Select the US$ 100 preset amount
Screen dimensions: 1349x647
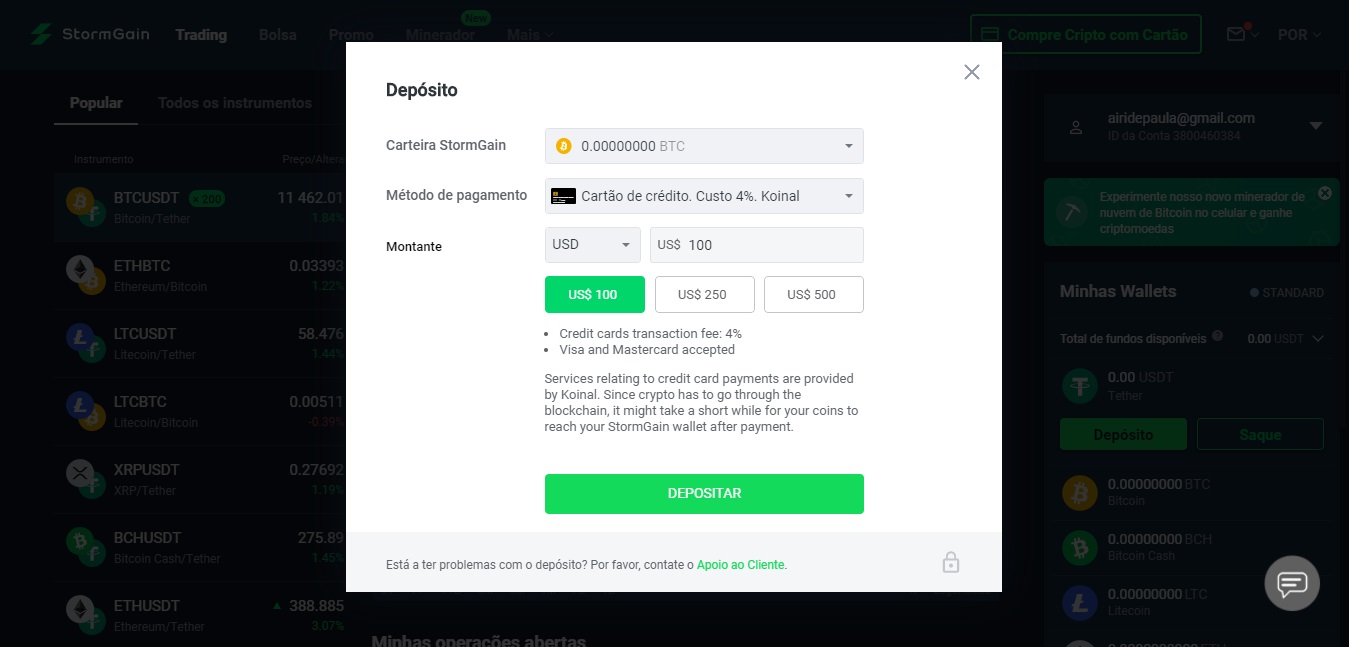point(594,295)
